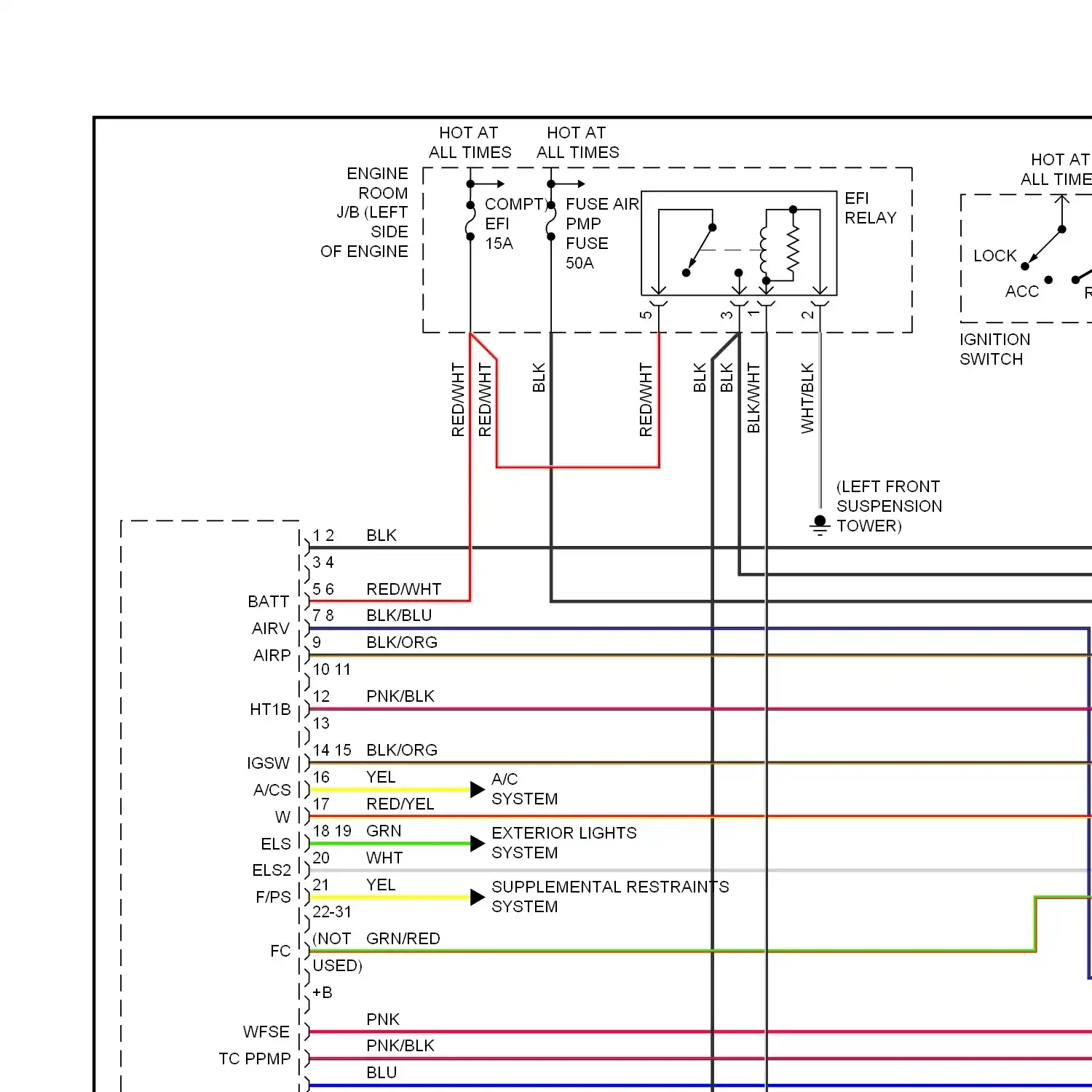The image size is (1092, 1092).
Task: Click EFI relay terminal number 5
Action: pyautogui.click(x=646, y=315)
